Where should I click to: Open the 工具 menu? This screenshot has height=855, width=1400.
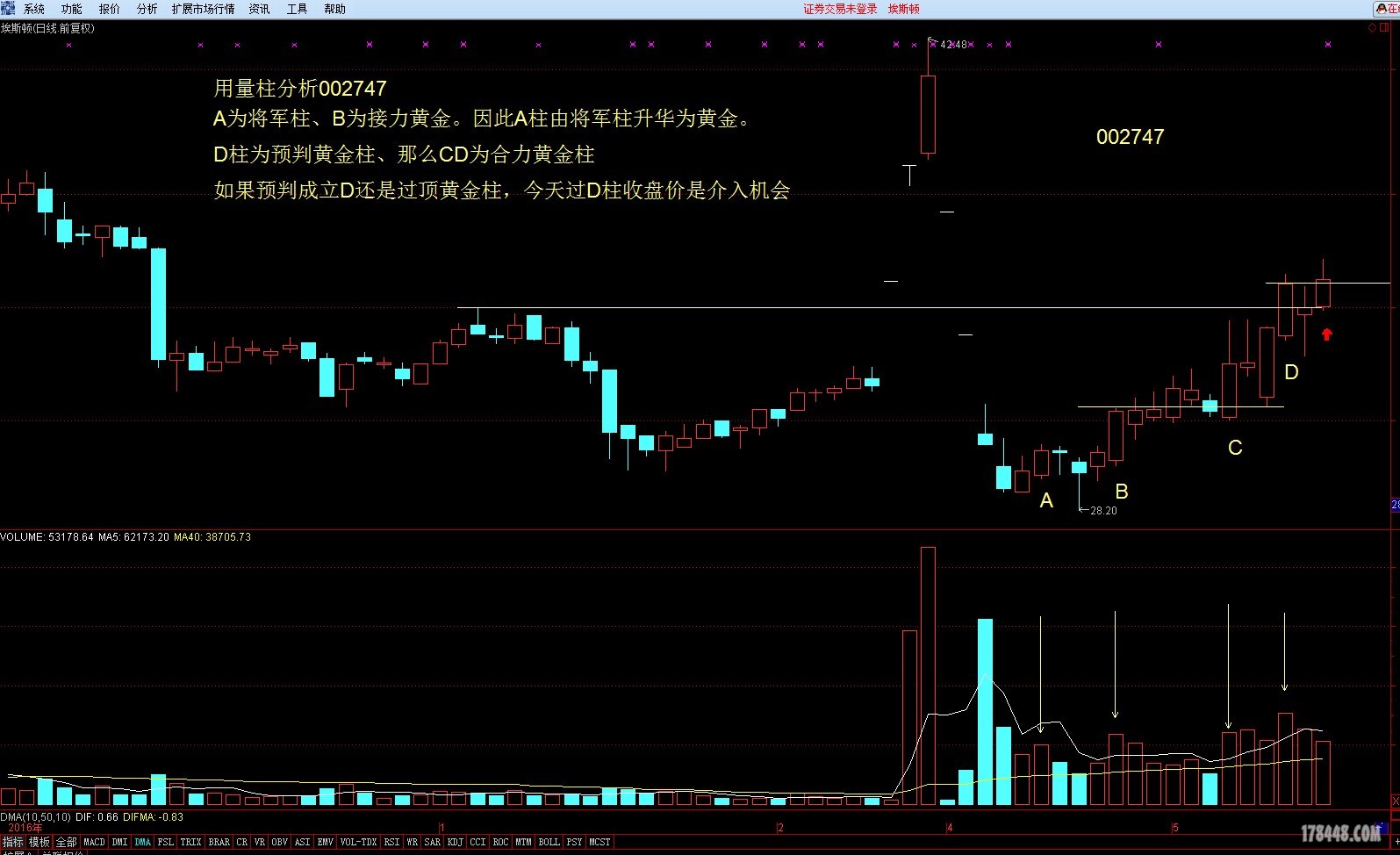click(x=298, y=9)
